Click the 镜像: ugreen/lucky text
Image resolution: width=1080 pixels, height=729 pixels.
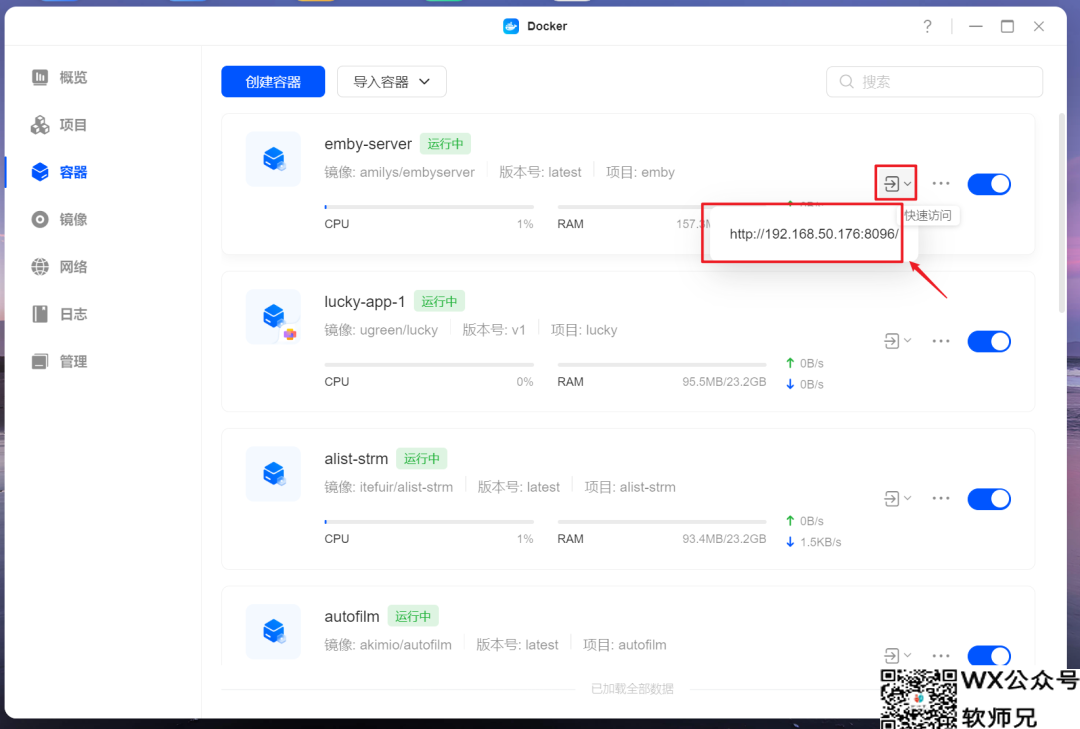(x=381, y=330)
